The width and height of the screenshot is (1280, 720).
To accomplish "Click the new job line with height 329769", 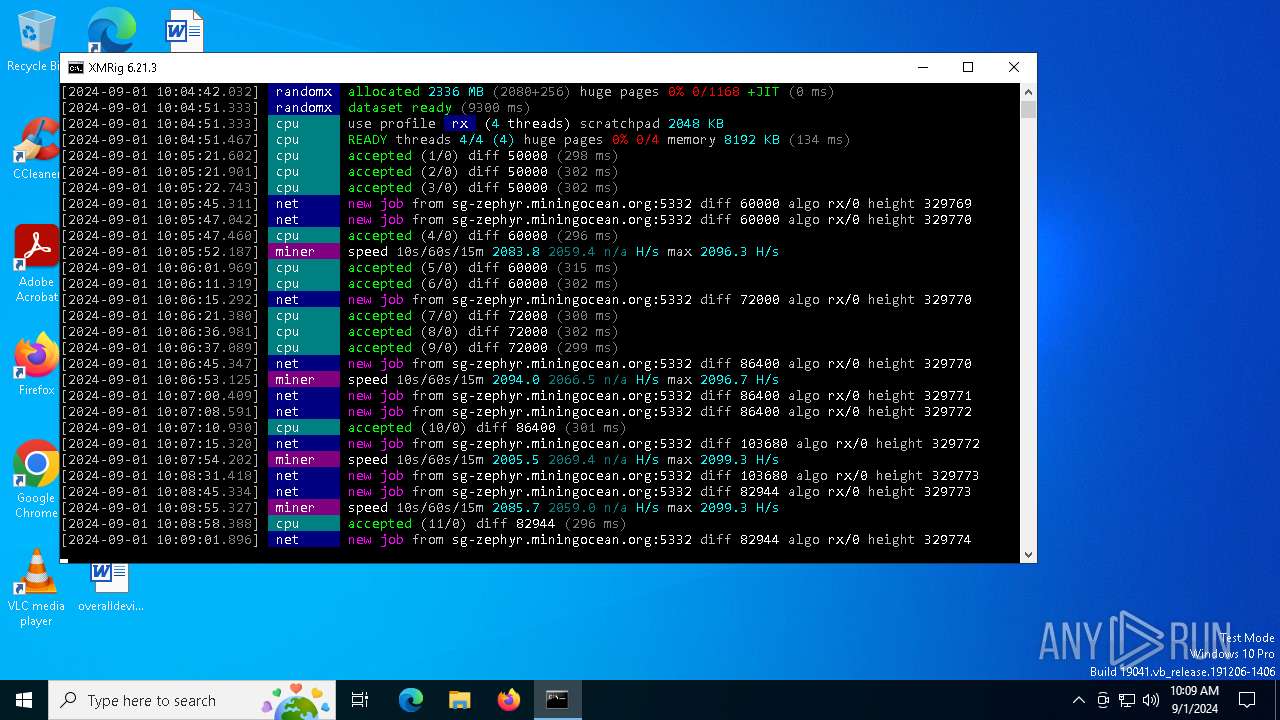I will pos(516,204).
